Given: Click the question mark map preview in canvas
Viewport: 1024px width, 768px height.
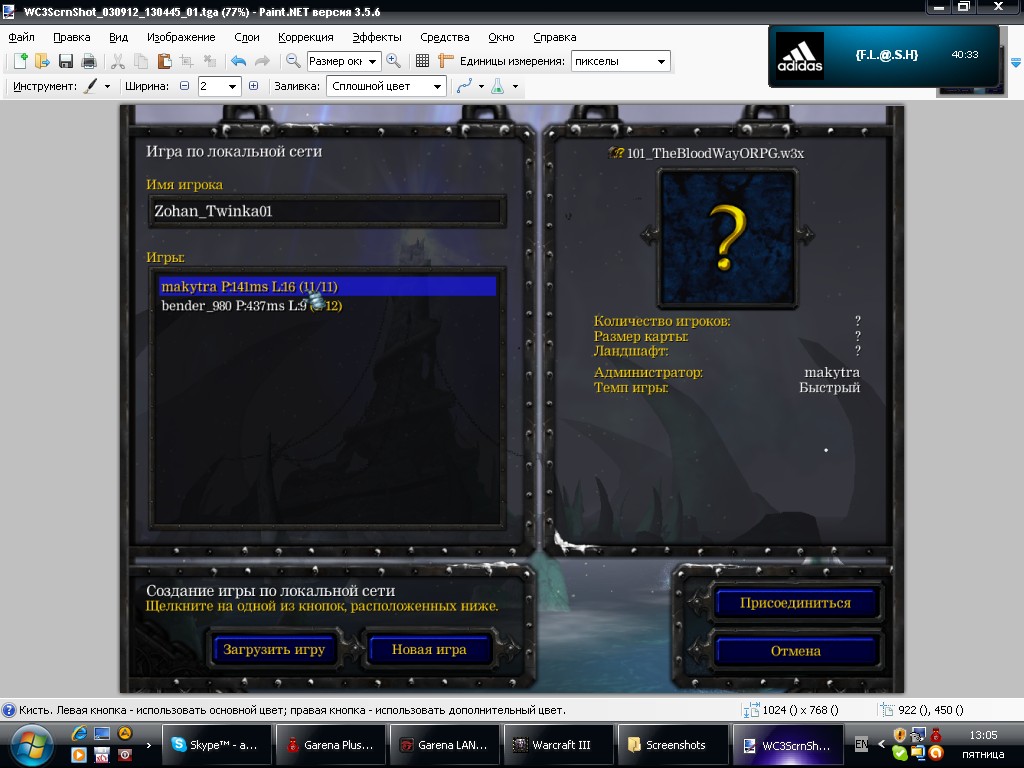Looking at the screenshot, I should coord(728,238).
